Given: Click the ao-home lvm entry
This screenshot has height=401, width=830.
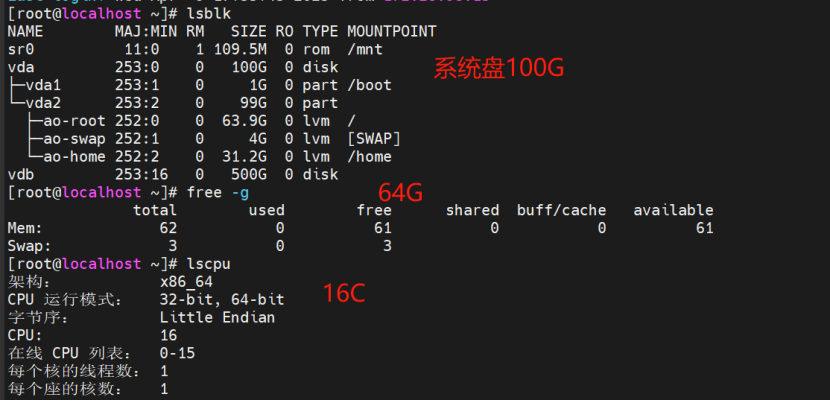Looking at the screenshot, I should pyautogui.click(x=74, y=157).
